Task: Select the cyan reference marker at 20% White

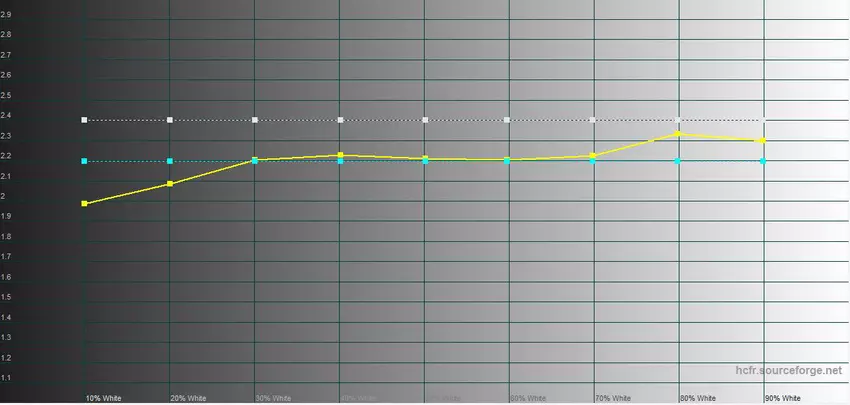Action: tap(170, 161)
